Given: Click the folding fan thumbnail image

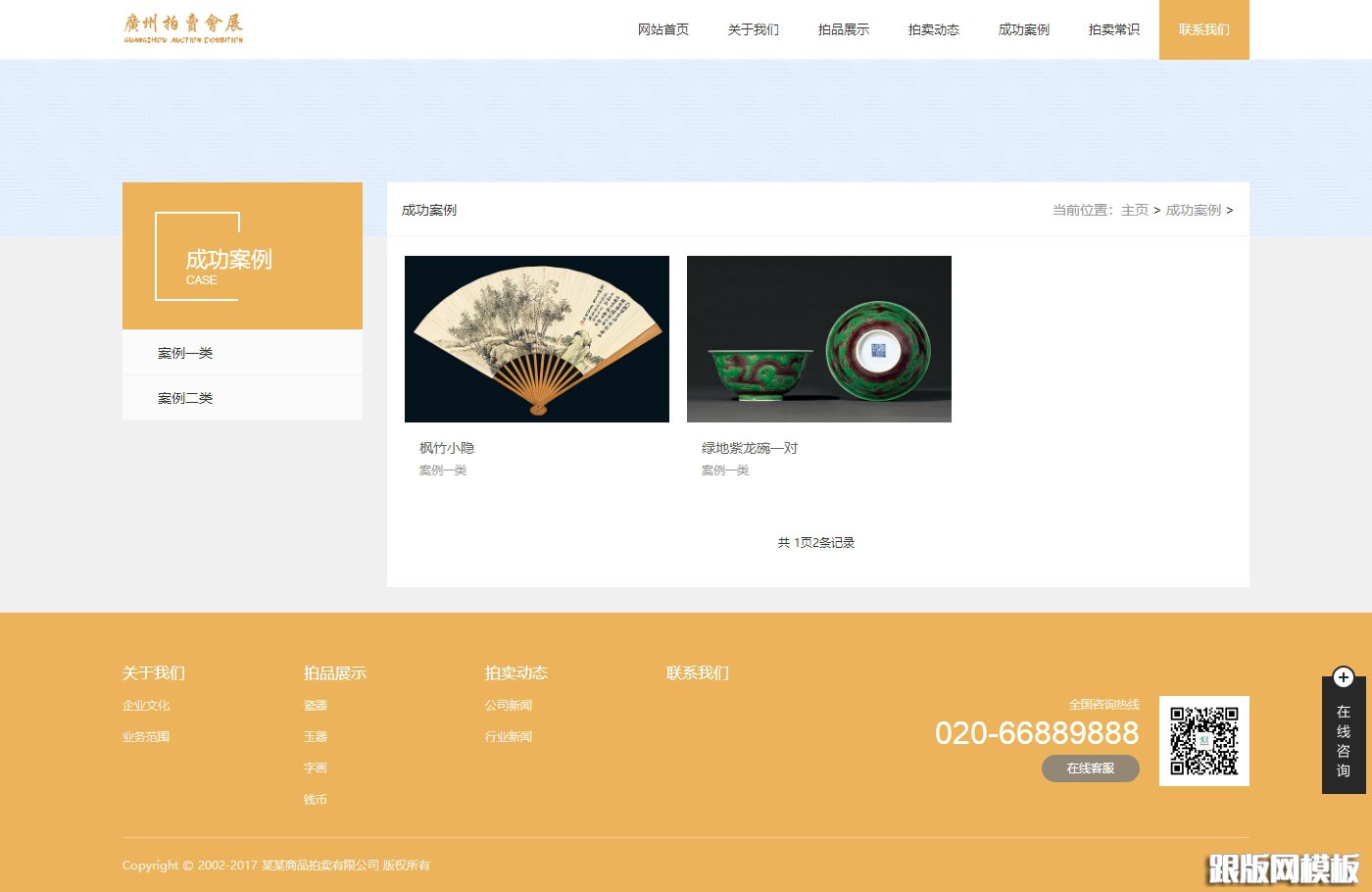Looking at the screenshot, I should click(536, 338).
